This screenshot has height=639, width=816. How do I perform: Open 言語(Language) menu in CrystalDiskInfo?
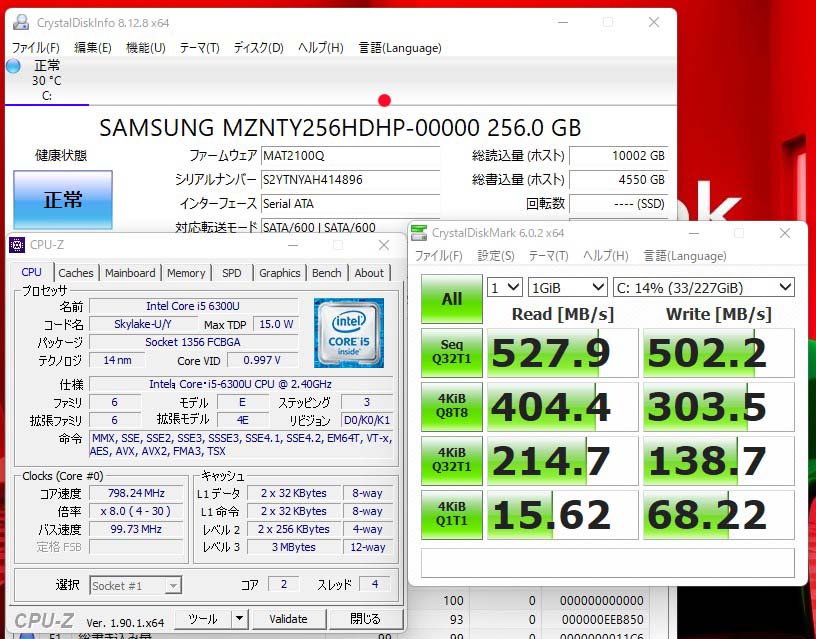point(400,48)
